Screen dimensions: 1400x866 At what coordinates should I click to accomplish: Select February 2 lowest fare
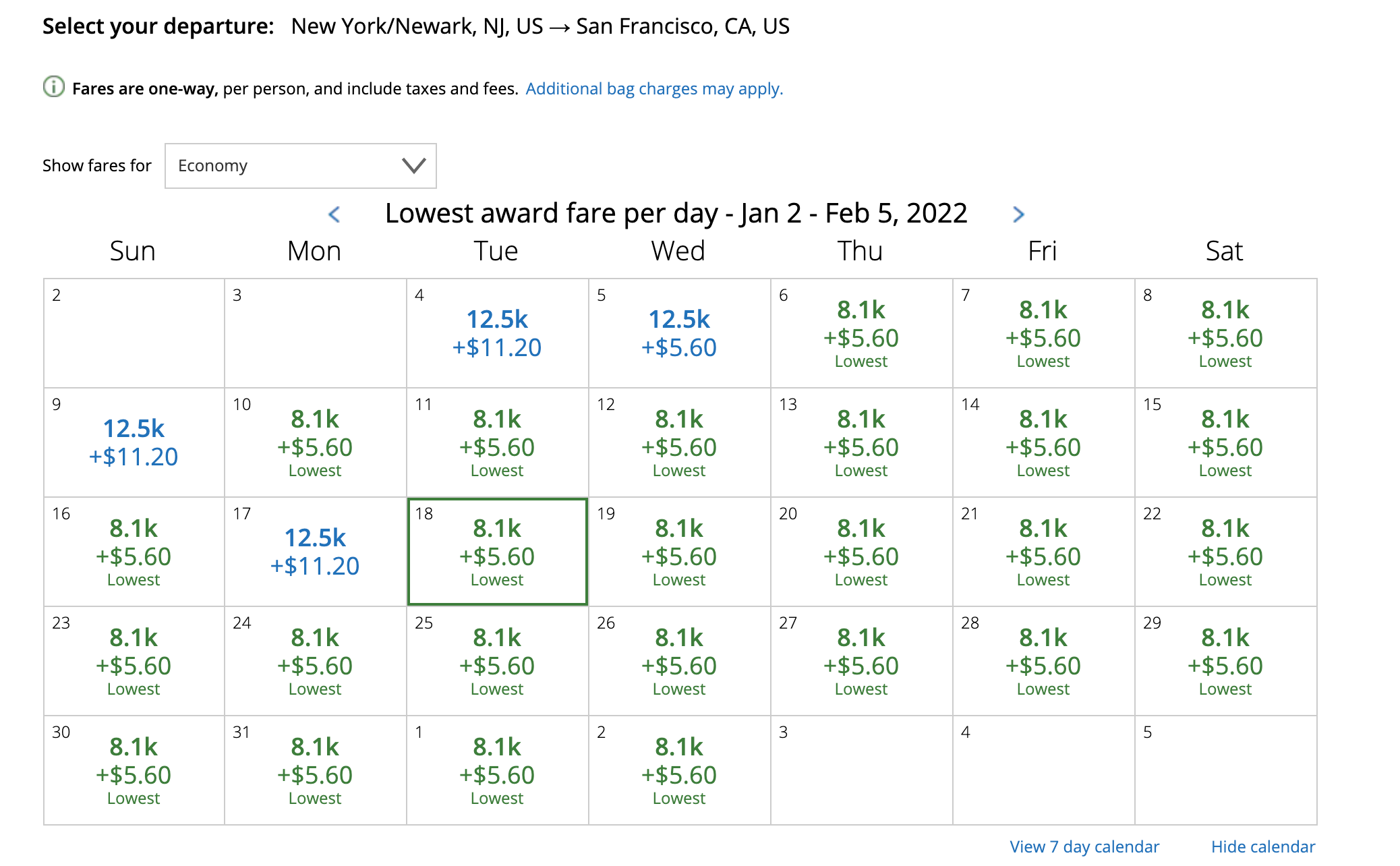[679, 770]
